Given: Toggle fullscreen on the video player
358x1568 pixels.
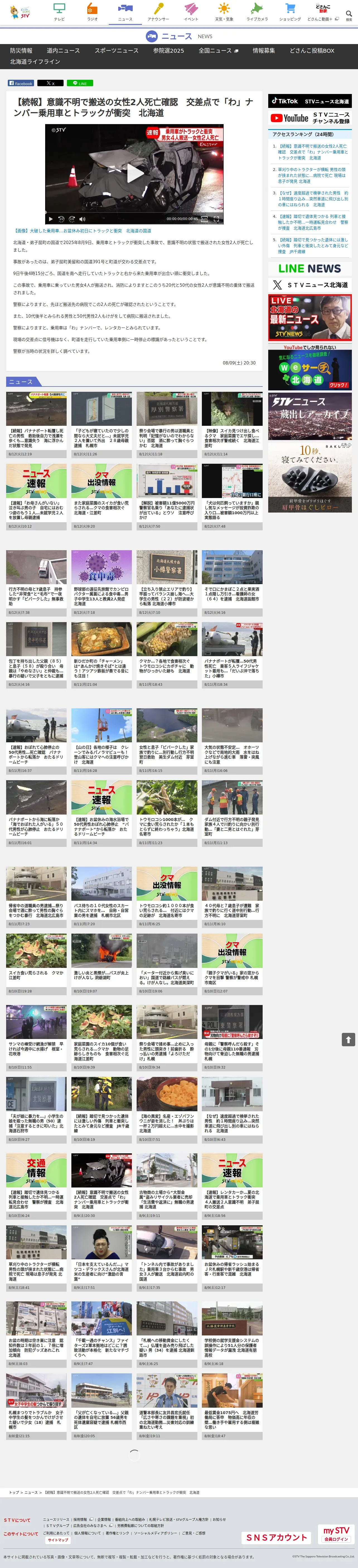Looking at the screenshot, I should [x=216, y=219].
